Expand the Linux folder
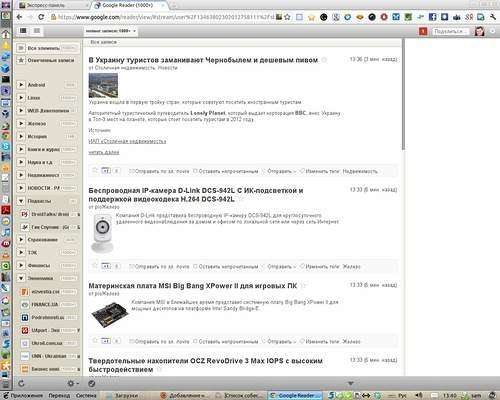Image resolution: width=500 pixels, height=400 pixels. click(21, 98)
